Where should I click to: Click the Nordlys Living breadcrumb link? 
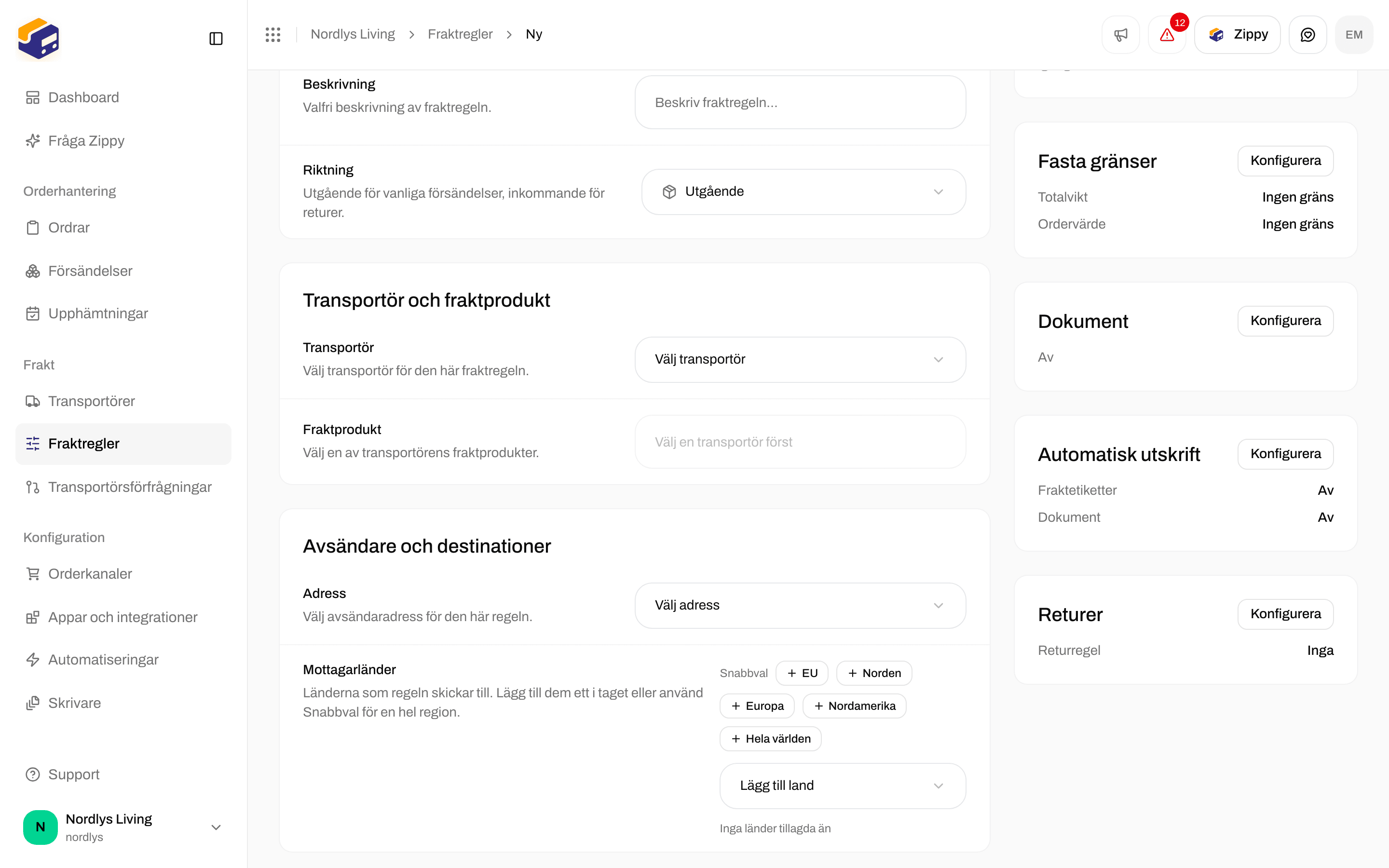[x=353, y=34]
